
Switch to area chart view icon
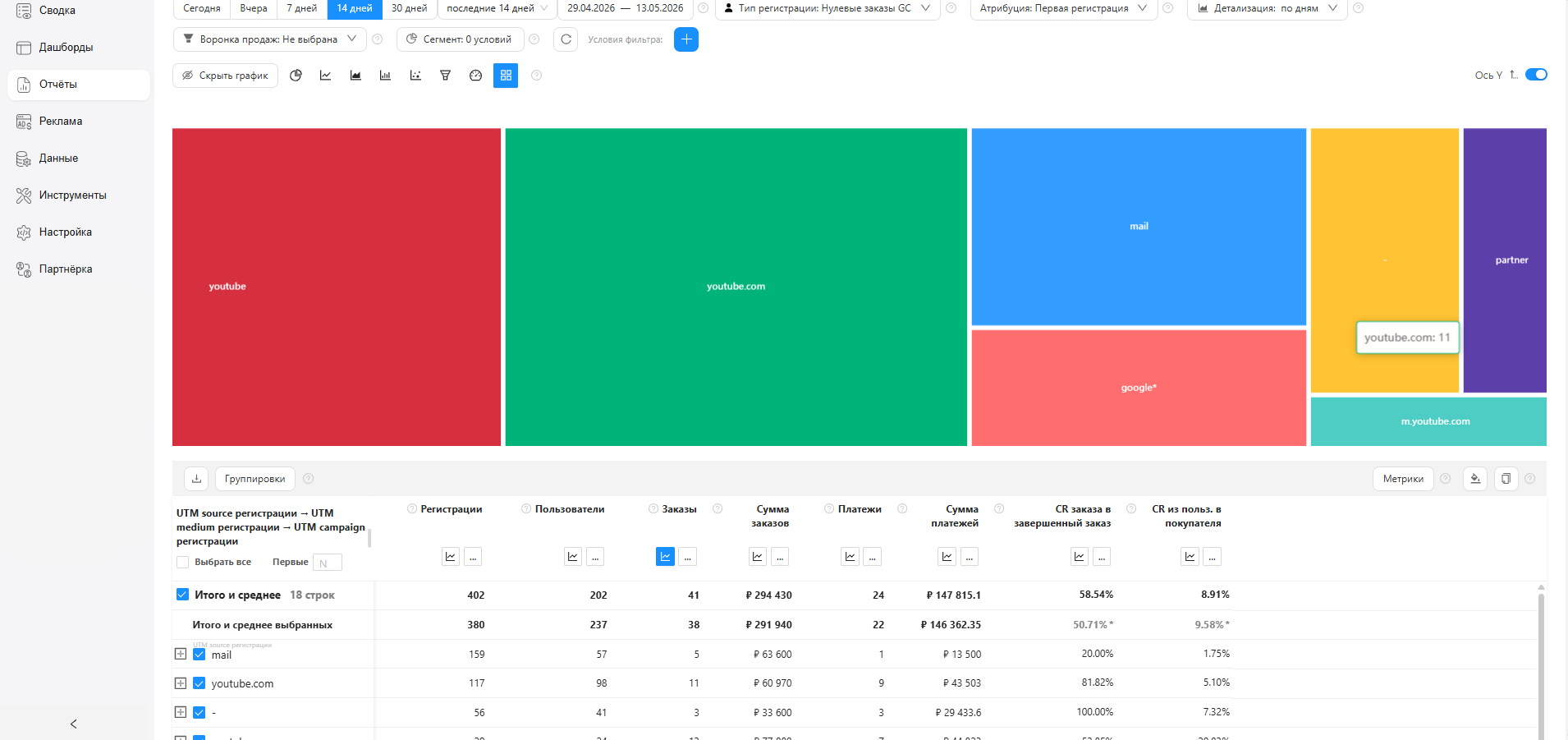(355, 76)
